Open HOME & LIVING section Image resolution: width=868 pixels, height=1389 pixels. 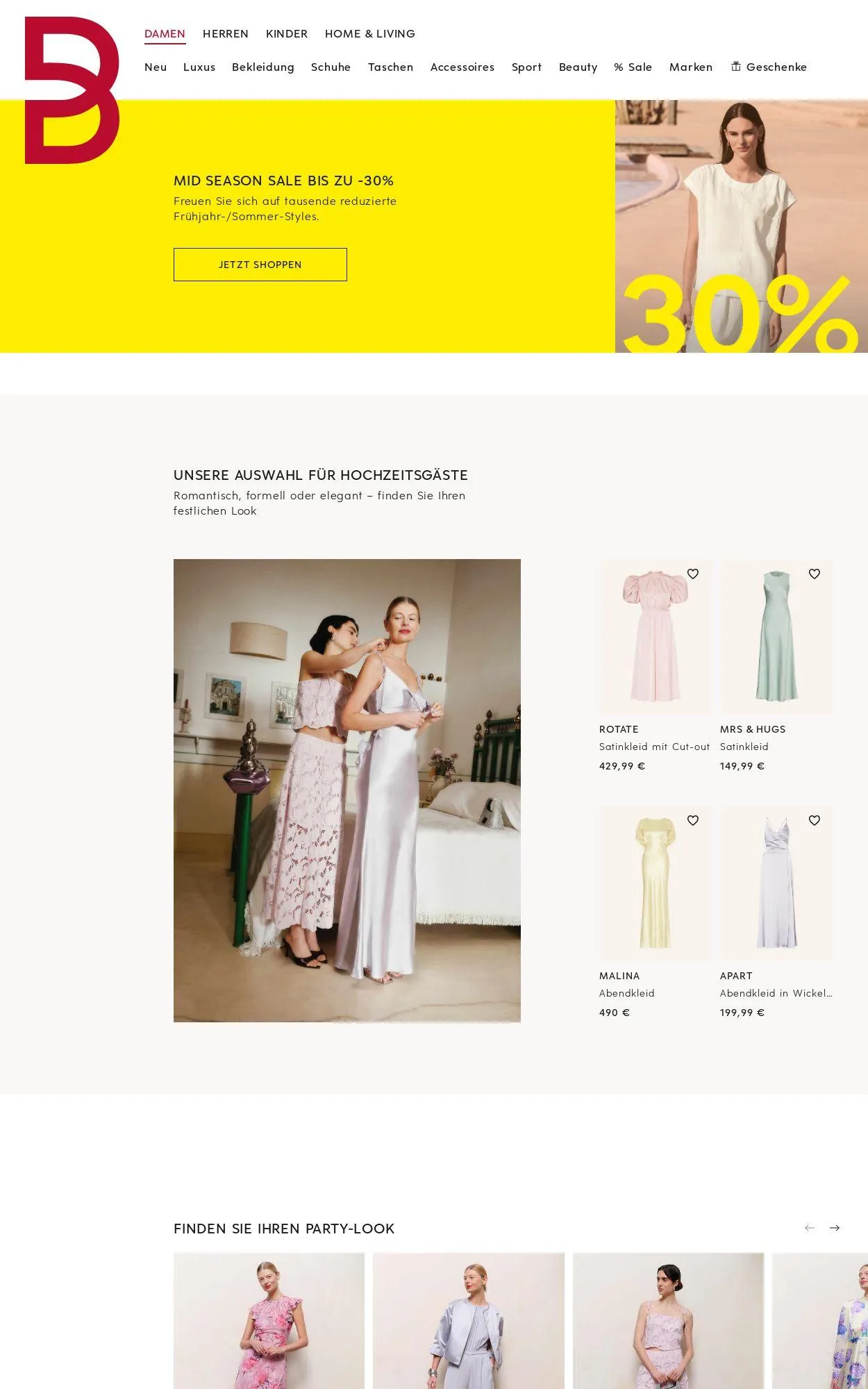[x=370, y=33]
